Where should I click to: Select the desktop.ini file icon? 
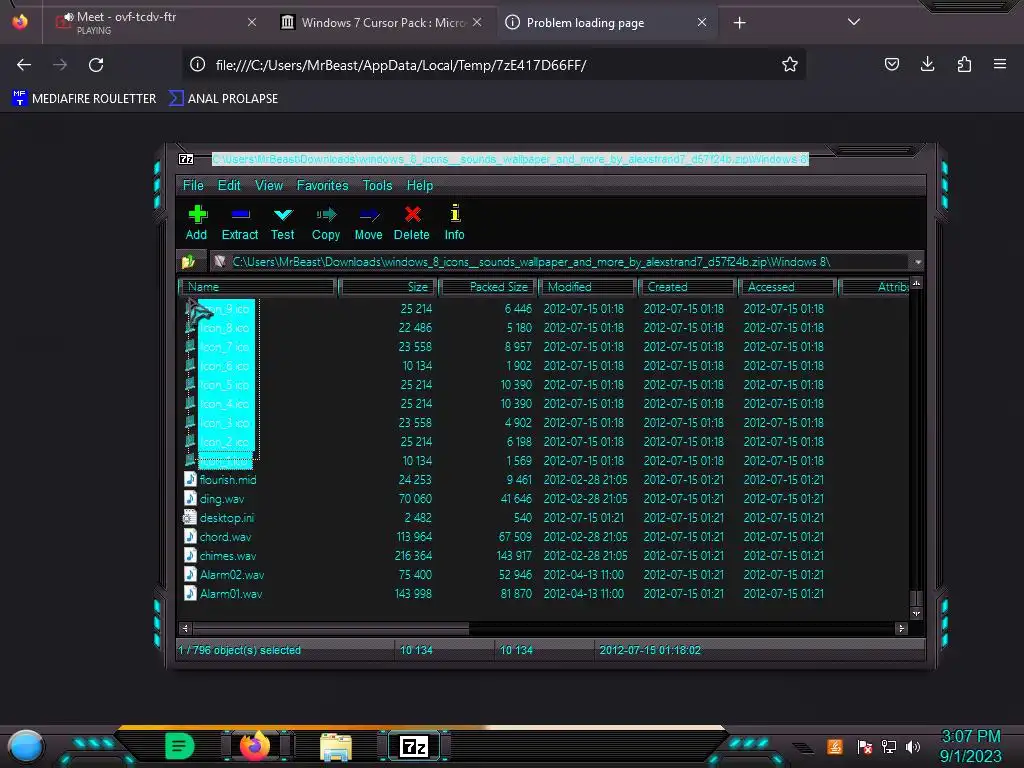[x=190, y=517]
